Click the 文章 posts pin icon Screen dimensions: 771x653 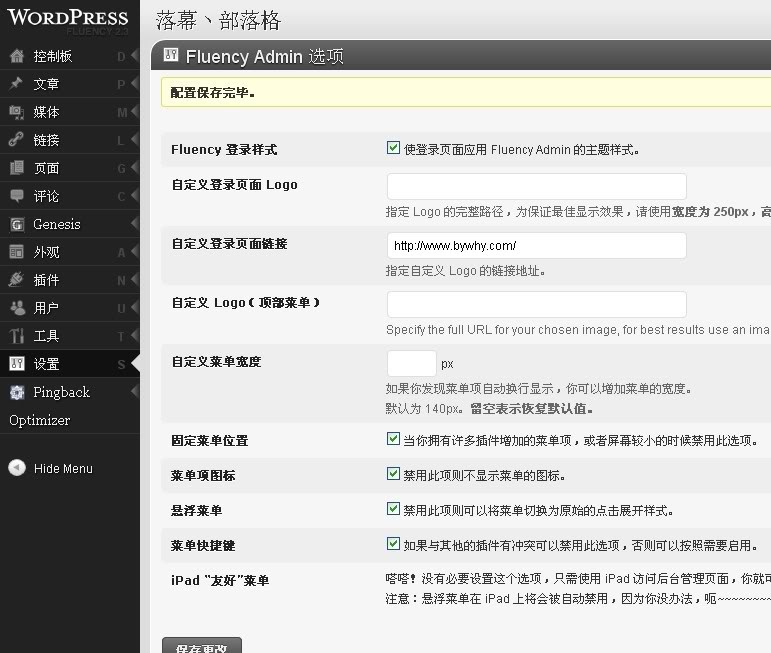pyautogui.click(x=16, y=84)
